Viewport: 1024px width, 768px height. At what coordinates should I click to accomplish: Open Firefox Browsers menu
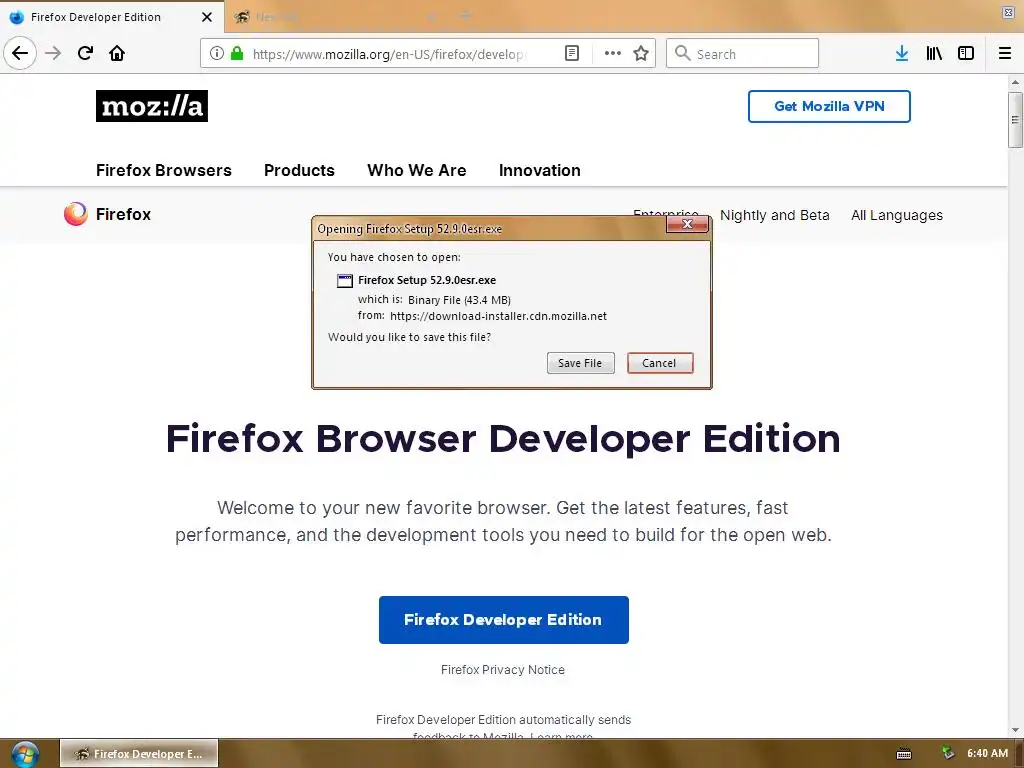[163, 170]
